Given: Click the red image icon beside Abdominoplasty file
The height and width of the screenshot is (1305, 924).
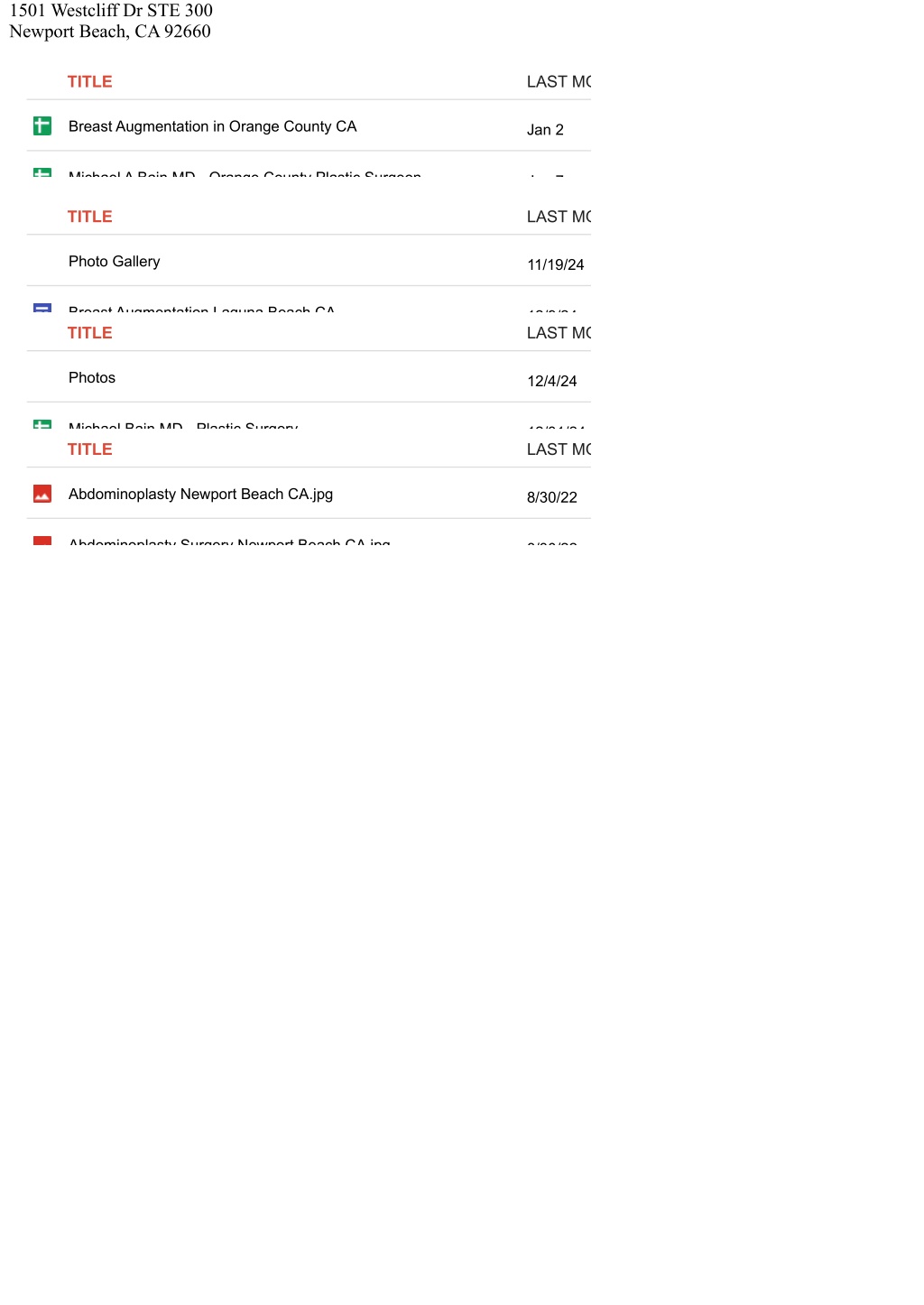Looking at the screenshot, I should pos(42,494).
